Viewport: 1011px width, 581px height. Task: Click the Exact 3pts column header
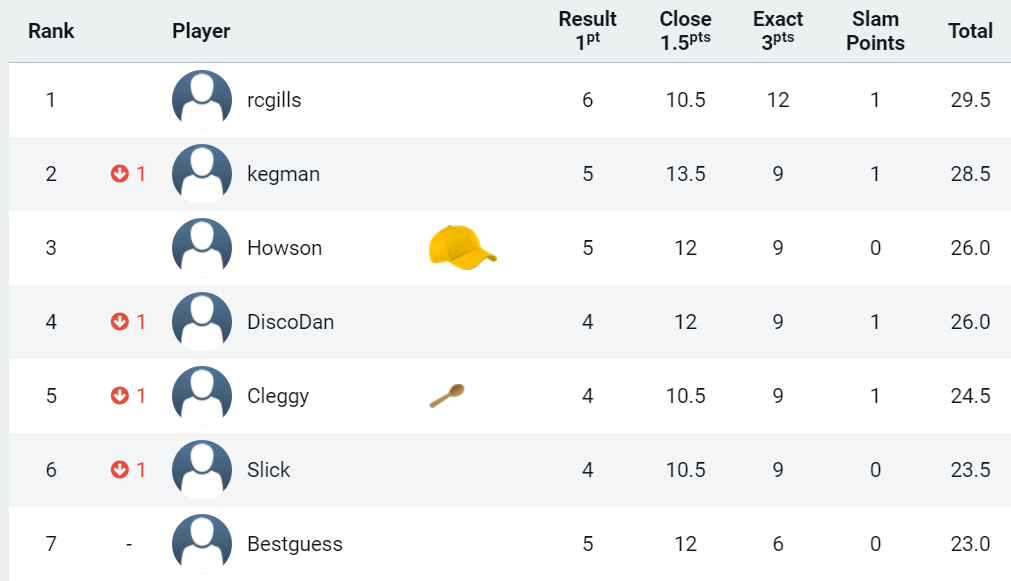tap(778, 31)
